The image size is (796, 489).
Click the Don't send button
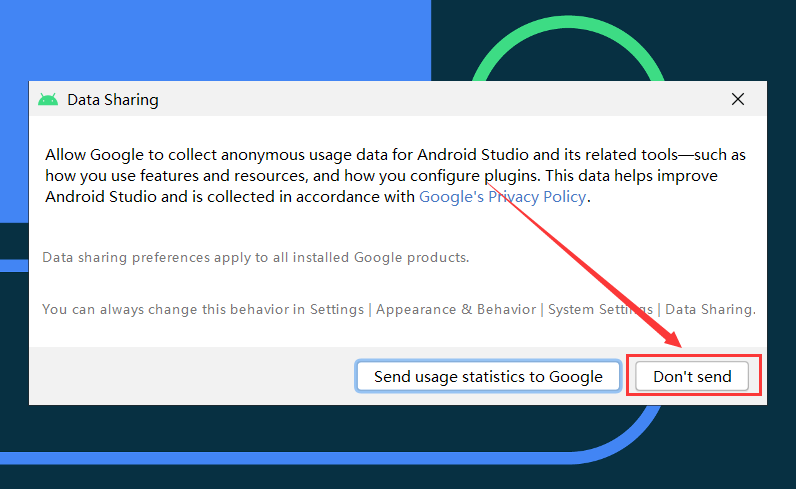pyautogui.click(x=692, y=376)
